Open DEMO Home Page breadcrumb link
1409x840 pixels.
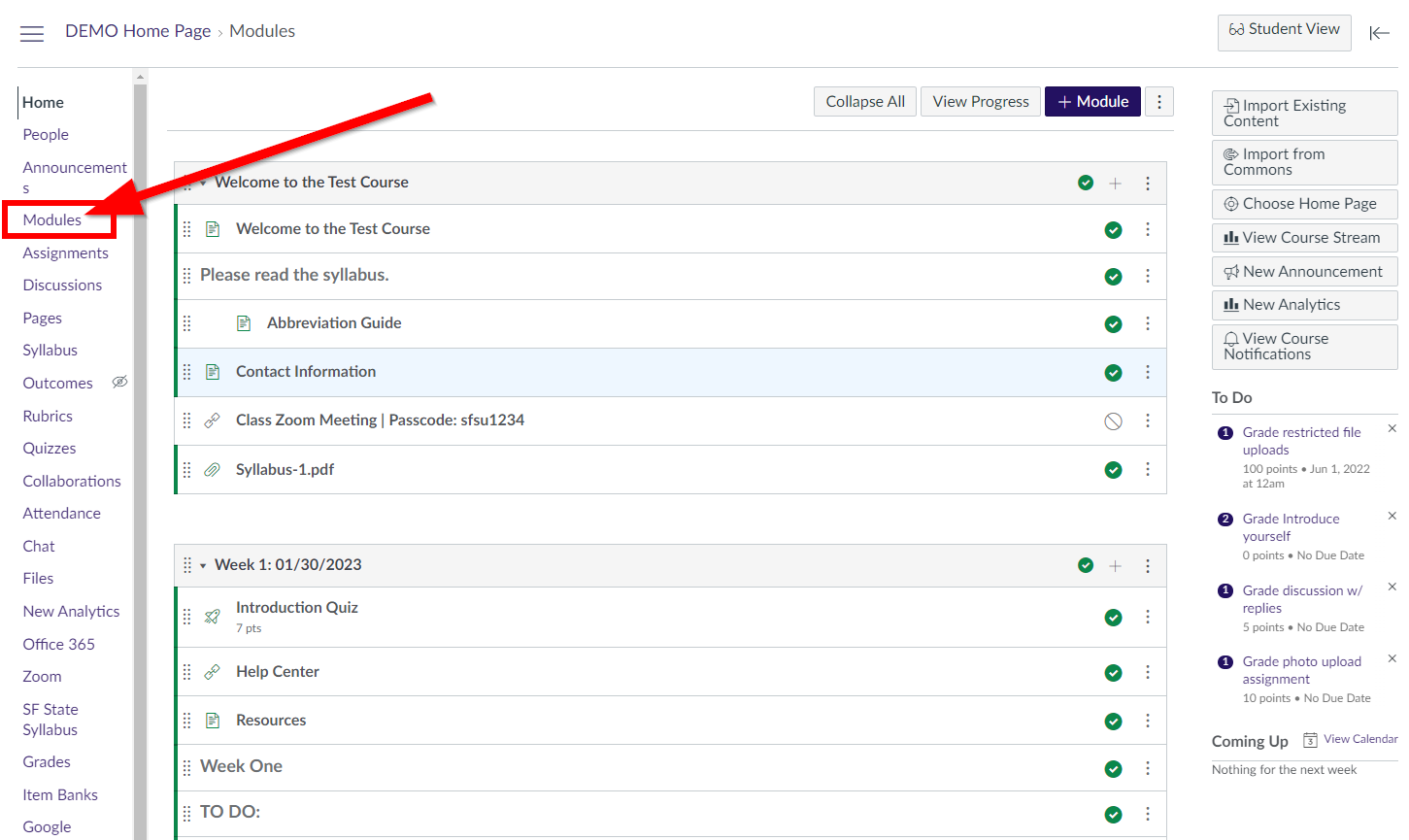pos(138,31)
